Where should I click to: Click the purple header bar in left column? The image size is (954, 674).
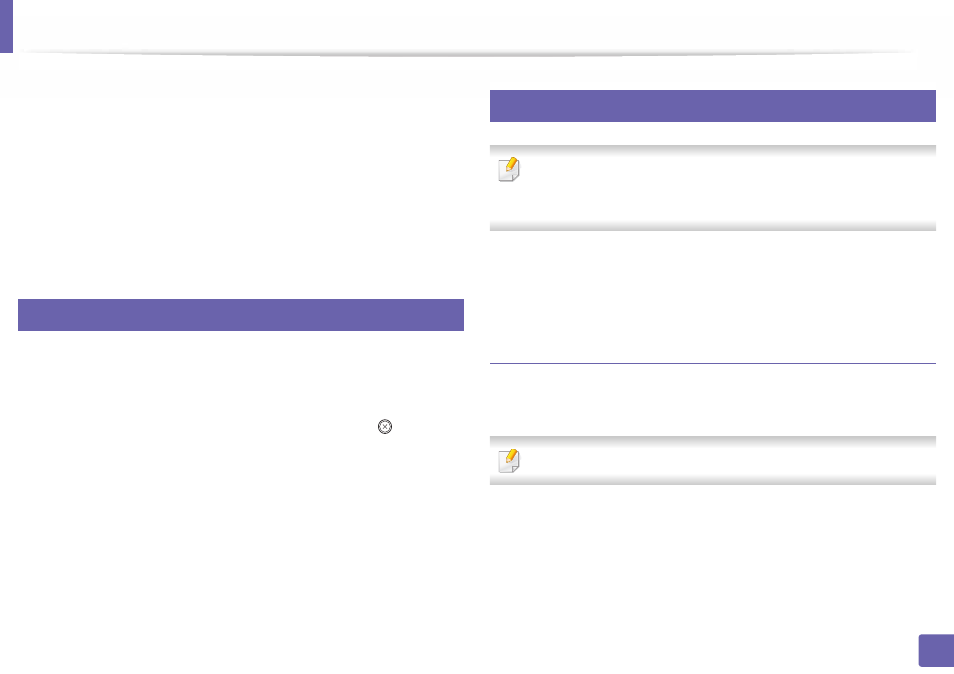tap(241, 314)
